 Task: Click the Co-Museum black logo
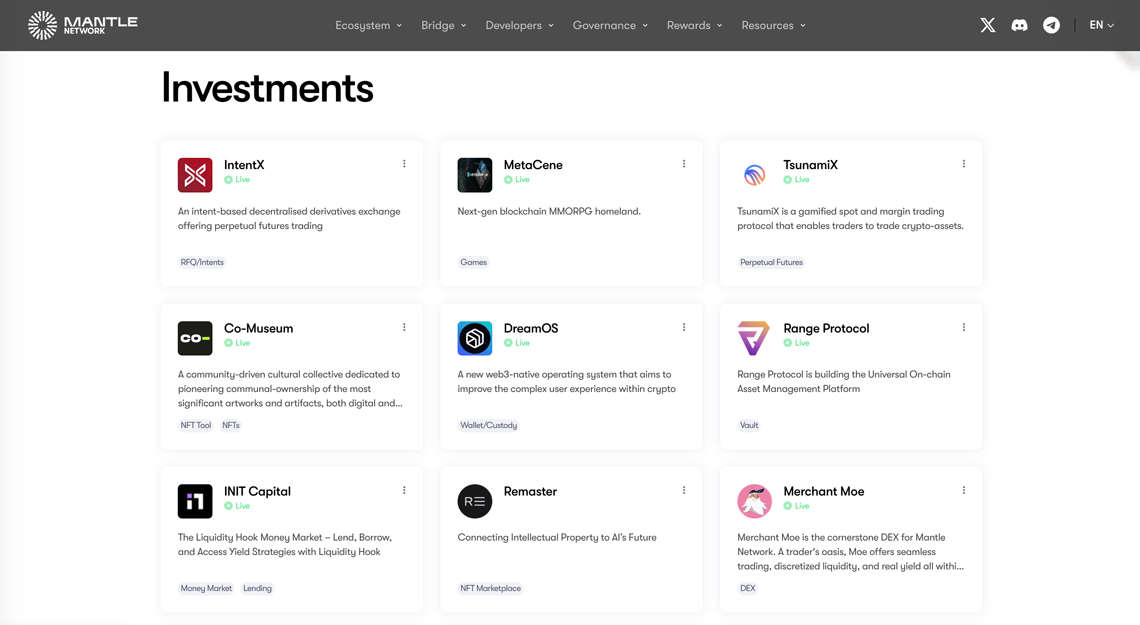195,338
